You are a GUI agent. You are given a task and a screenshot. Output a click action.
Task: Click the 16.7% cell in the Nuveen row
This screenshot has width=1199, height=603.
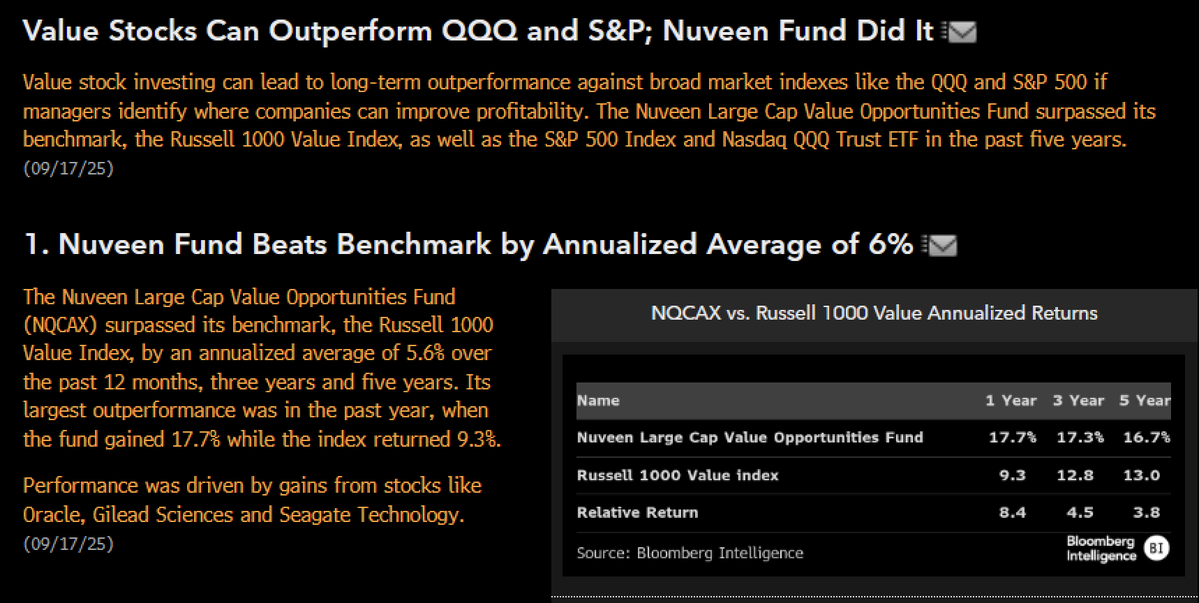click(1146, 438)
